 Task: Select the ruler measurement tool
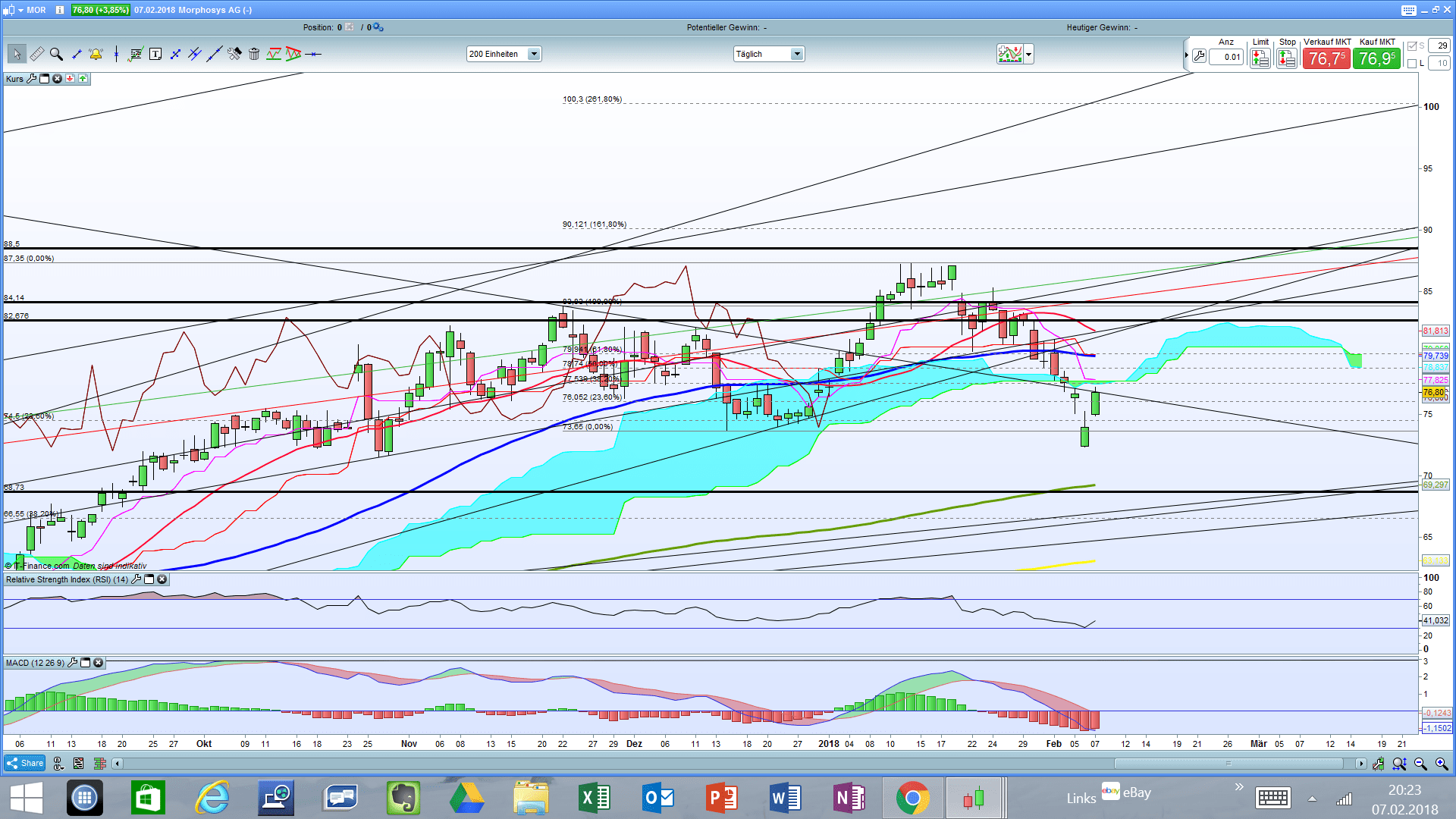(x=36, y=54)
